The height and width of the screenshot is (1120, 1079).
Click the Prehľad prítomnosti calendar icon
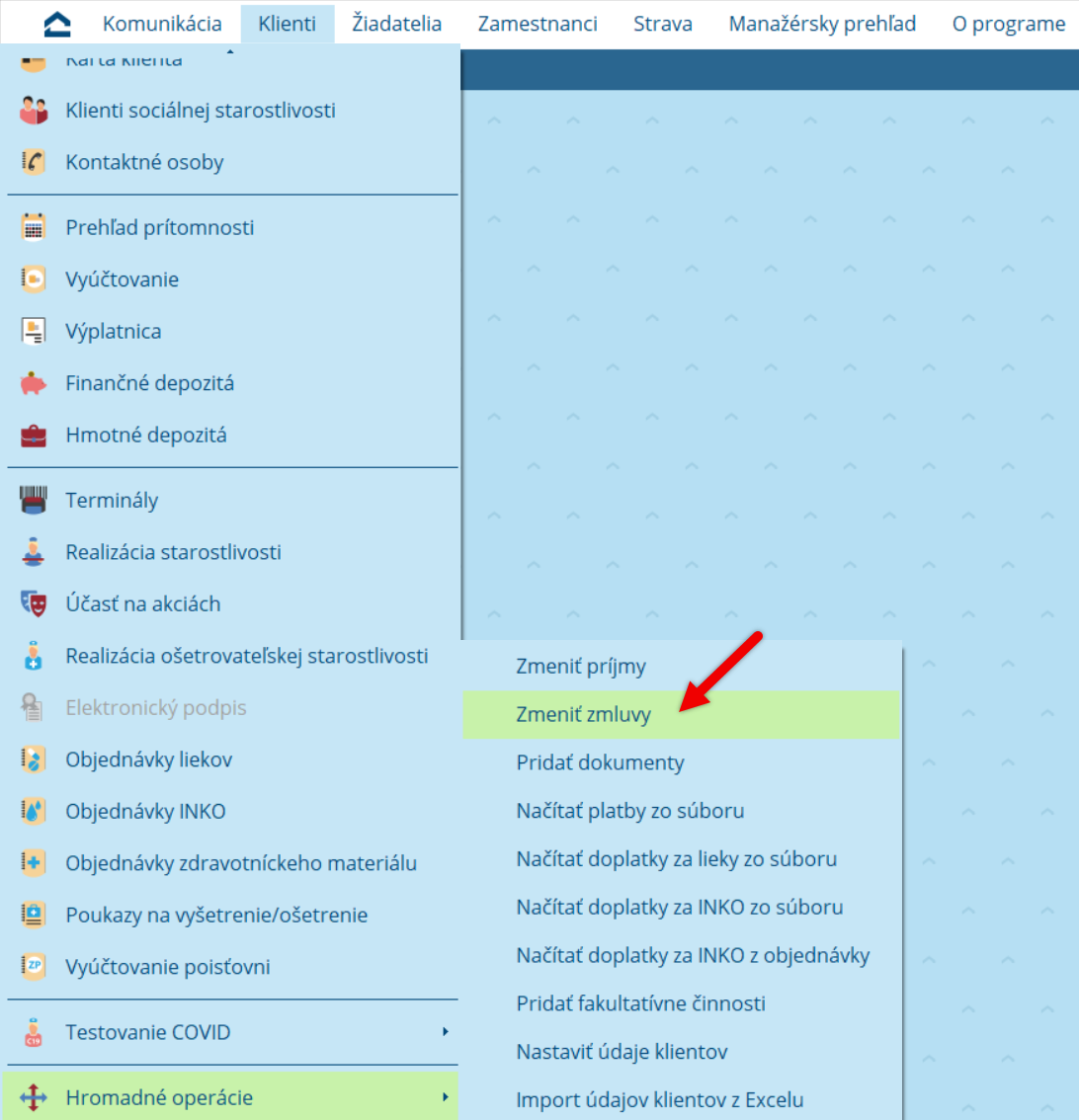coord(34,227)
